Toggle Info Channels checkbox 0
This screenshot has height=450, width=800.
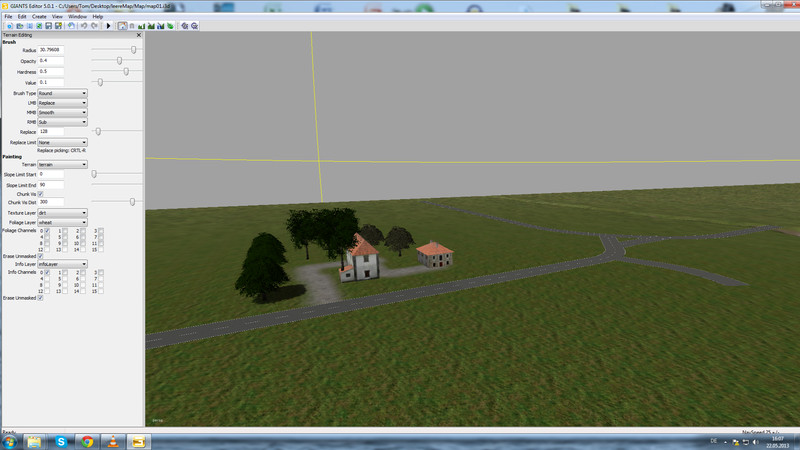click(47, 272)
